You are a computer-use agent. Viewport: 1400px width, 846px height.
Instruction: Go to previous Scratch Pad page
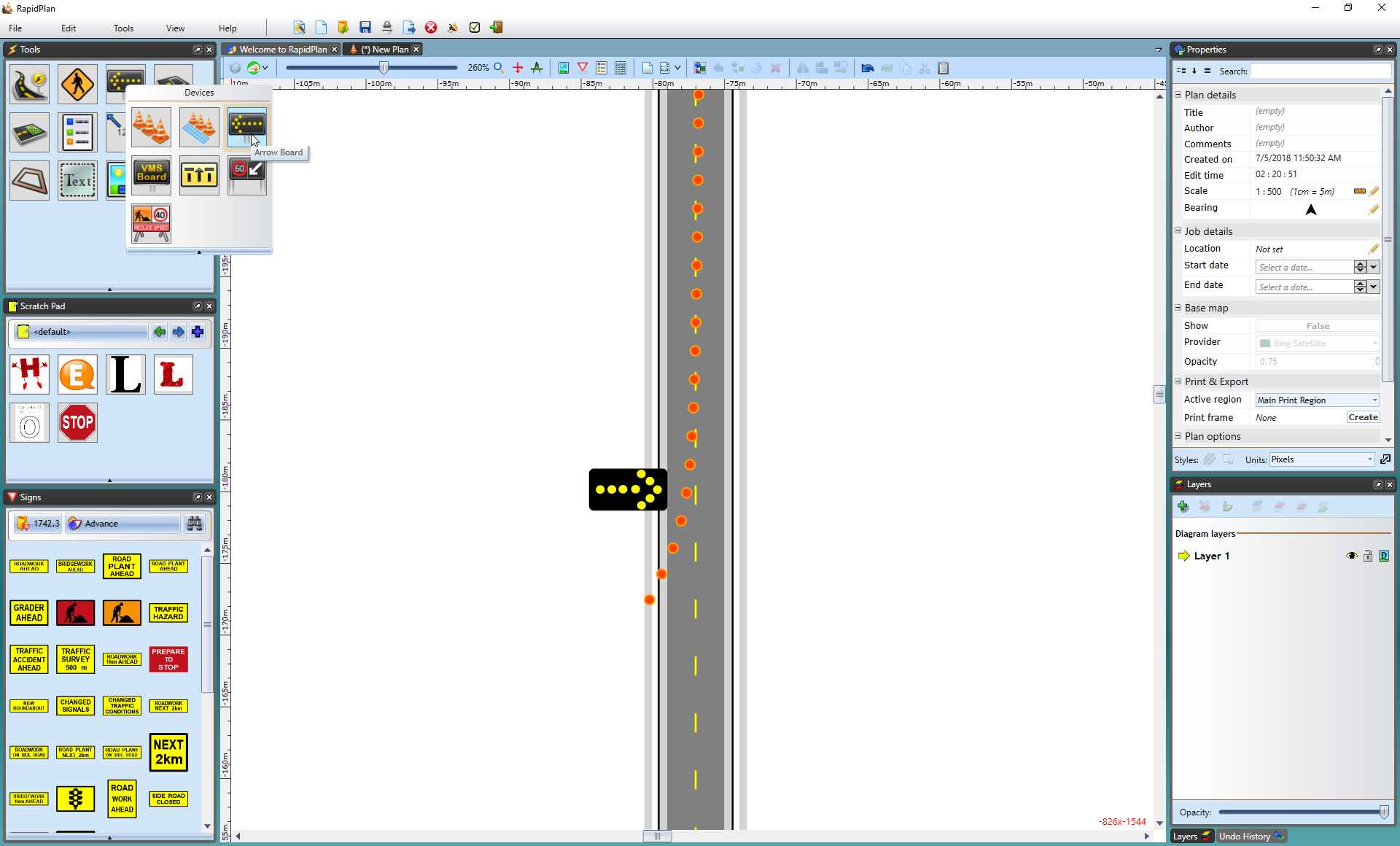coord(160,332)
